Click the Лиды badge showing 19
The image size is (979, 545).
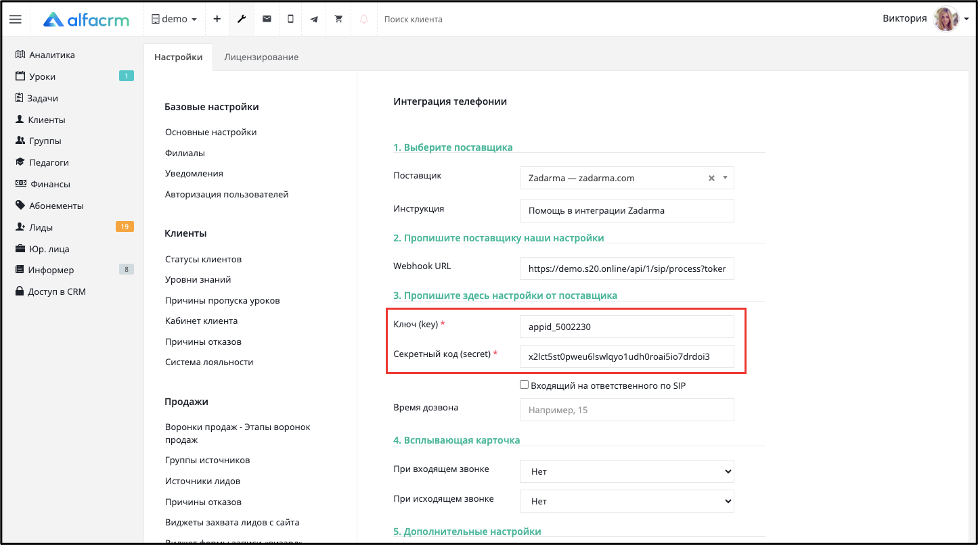(125, 227)
